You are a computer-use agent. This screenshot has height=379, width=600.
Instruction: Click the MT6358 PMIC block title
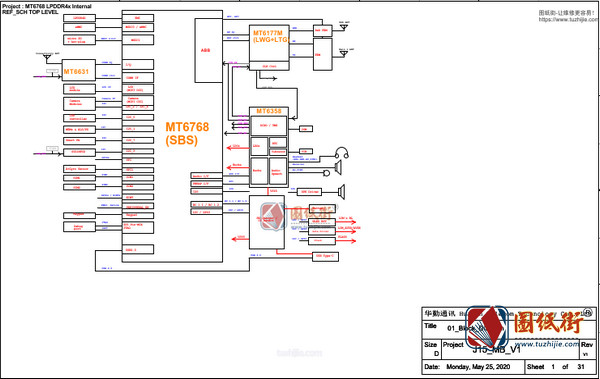click(x=269, y=111)
